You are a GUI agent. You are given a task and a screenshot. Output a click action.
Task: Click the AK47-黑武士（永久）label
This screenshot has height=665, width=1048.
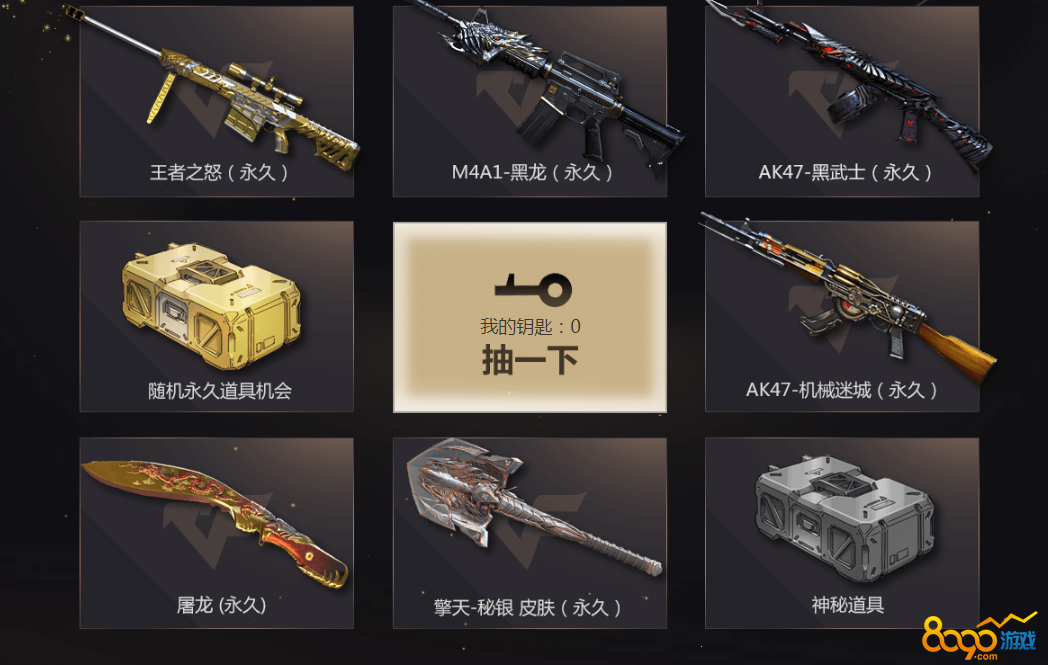click(845, 172)
